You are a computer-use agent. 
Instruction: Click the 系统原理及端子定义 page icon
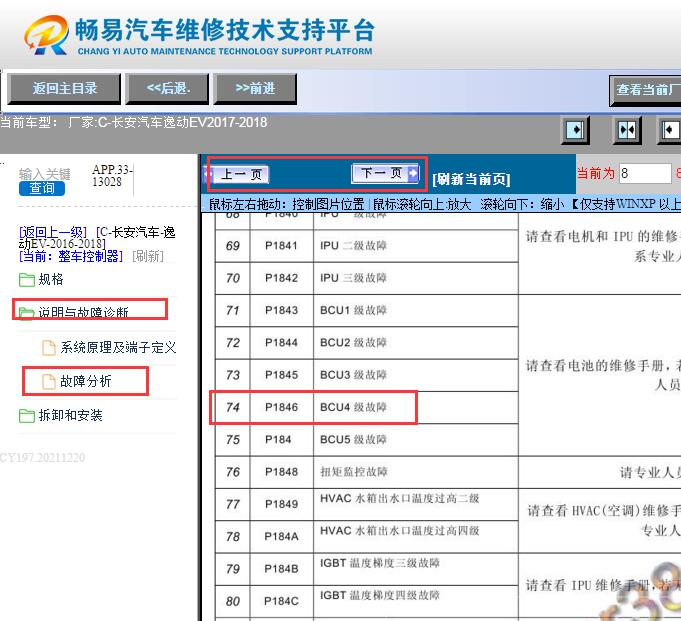click(x=49, y=347)
